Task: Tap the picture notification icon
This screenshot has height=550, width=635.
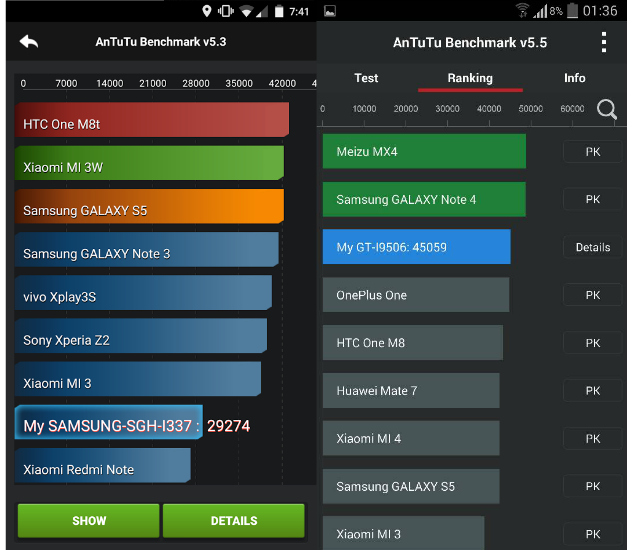Action: pos(330,11)
